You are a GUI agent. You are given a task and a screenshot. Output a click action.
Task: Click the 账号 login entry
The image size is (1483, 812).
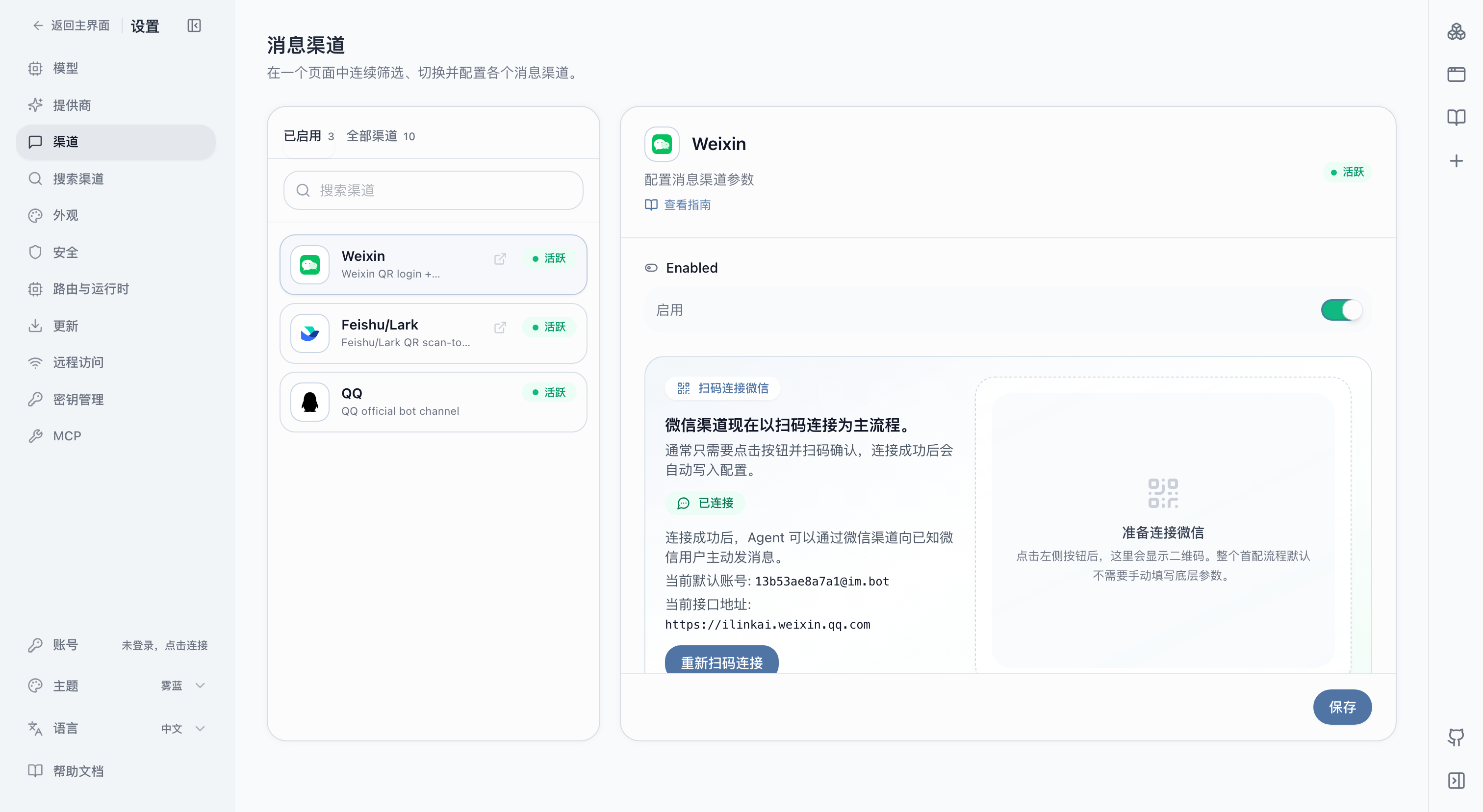(x=116, y=644)
